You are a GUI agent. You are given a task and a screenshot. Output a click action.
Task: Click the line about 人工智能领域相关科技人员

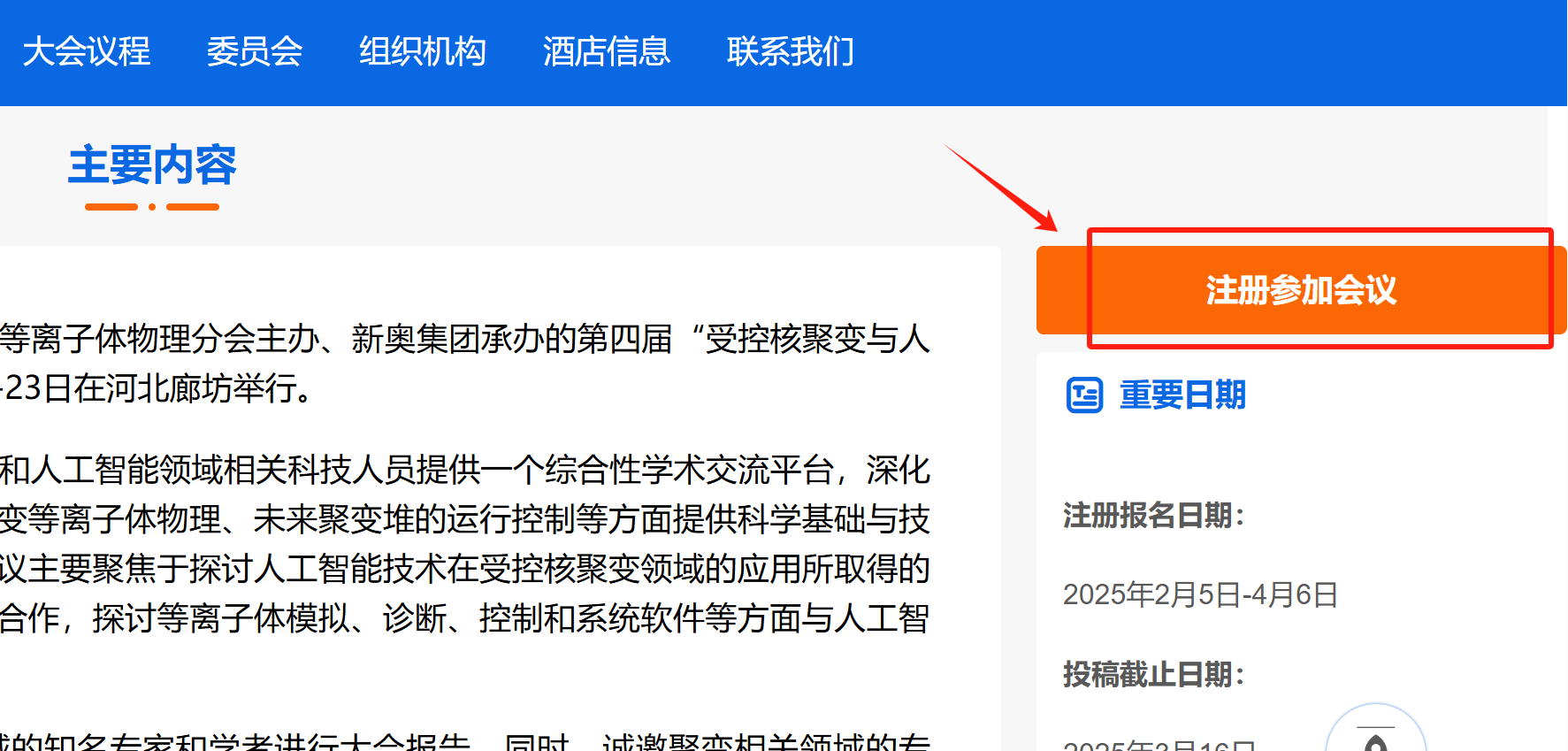464,470
